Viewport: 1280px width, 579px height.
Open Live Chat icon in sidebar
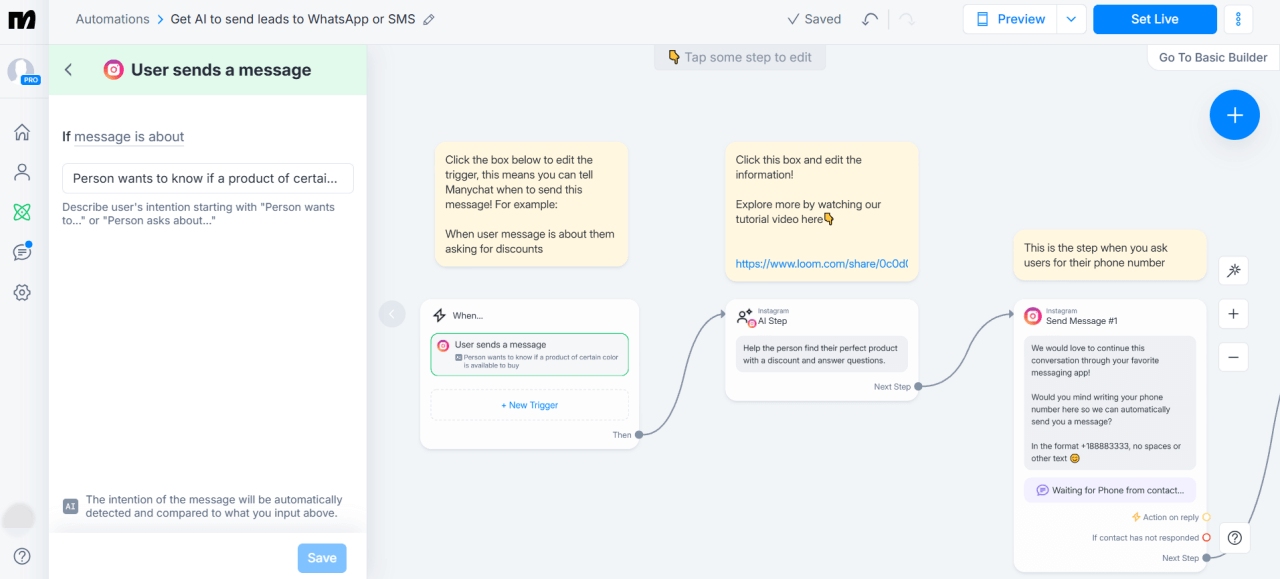tap(22, 252)
